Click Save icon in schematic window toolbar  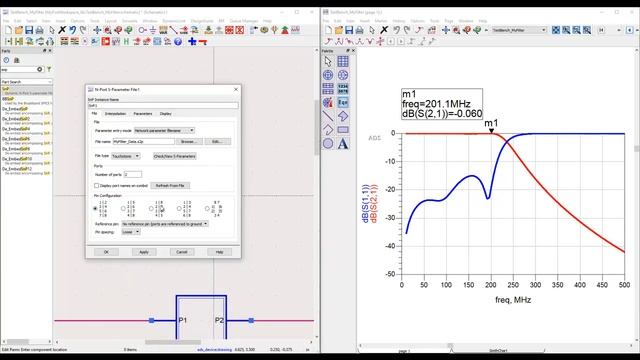click(x=29, y=30)
